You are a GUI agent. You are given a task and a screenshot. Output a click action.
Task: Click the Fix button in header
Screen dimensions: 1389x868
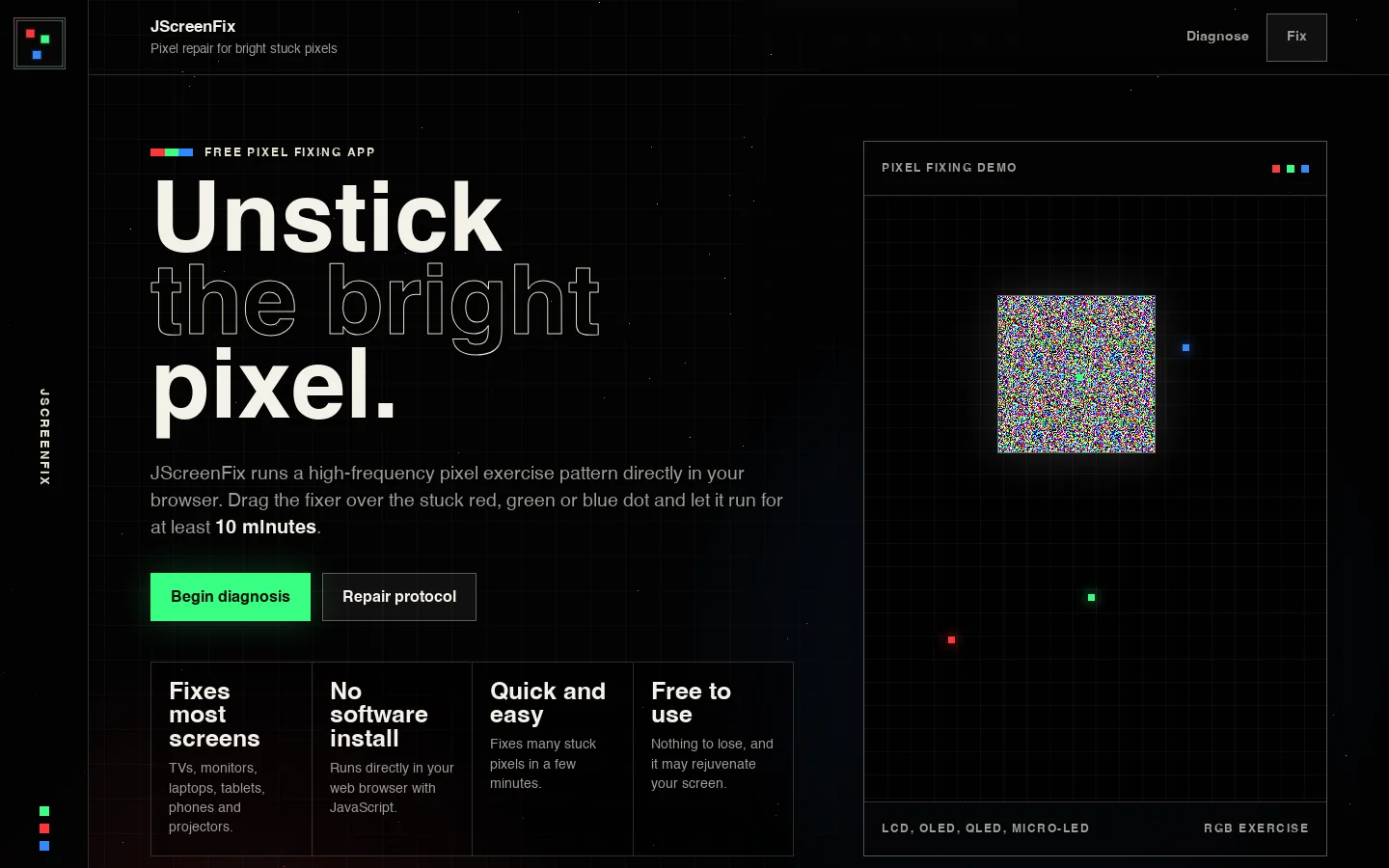click(1296, 38)
